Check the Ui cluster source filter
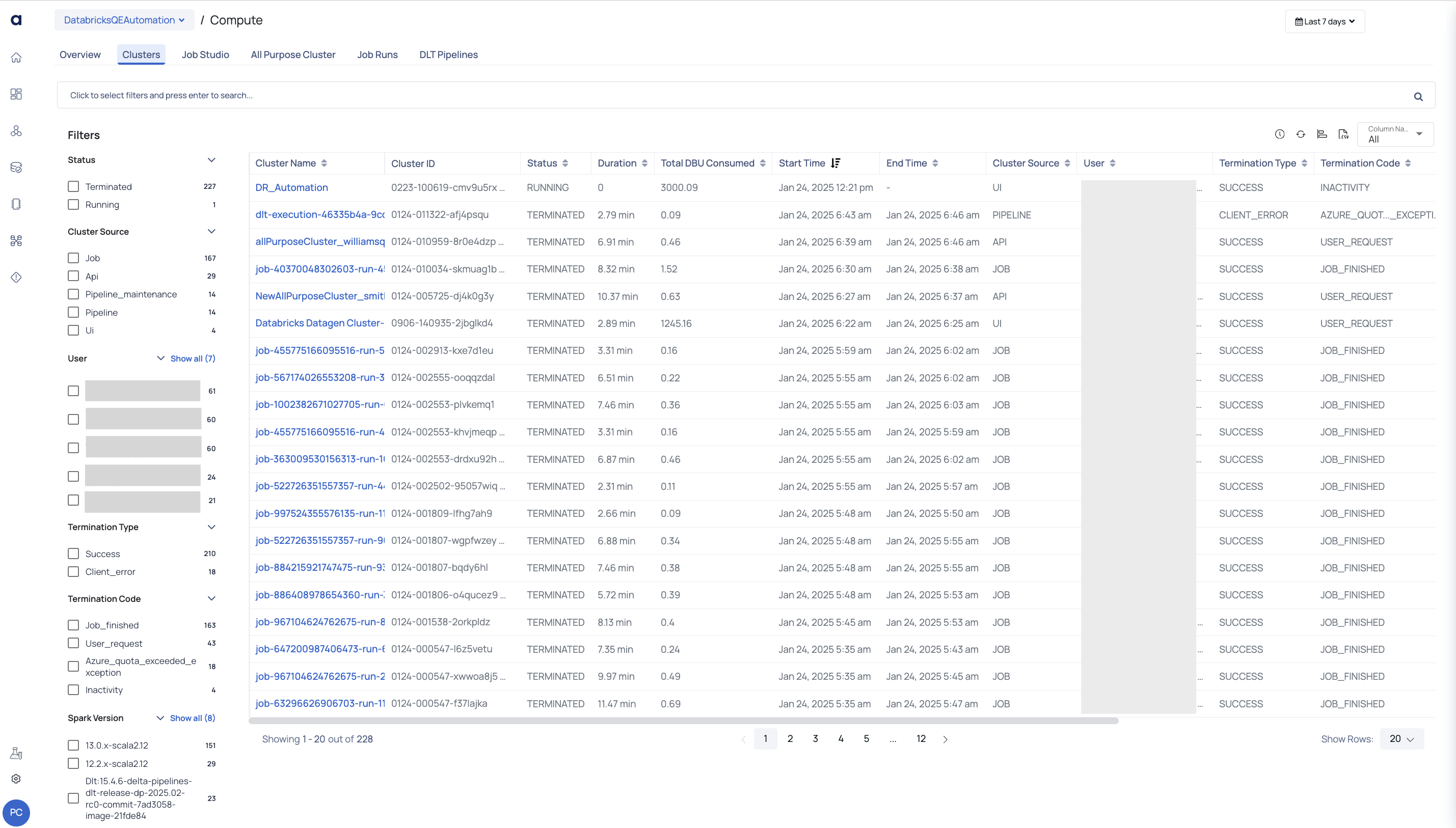This screenshot has width=1456, height=828. tap(73, 330)
